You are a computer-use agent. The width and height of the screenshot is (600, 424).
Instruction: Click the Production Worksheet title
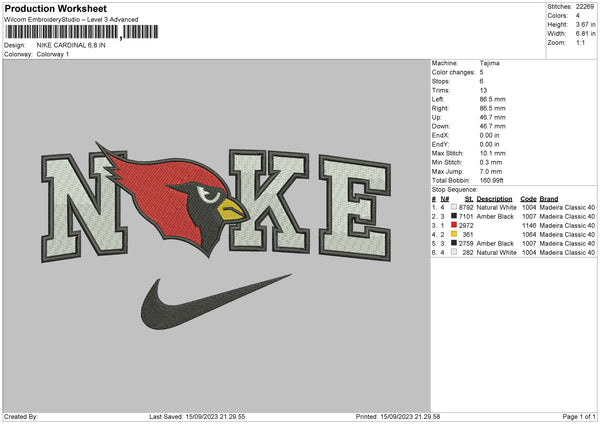click(x=55, y=8)
